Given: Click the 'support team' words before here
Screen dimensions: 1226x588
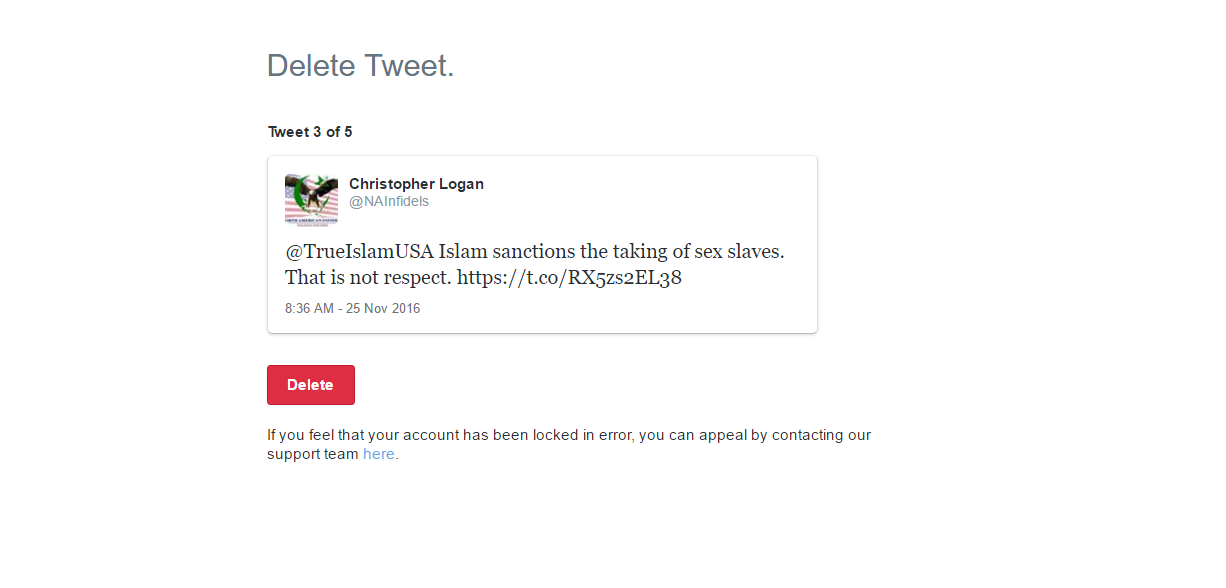Looking at the screenshot, I should (312, 454).
